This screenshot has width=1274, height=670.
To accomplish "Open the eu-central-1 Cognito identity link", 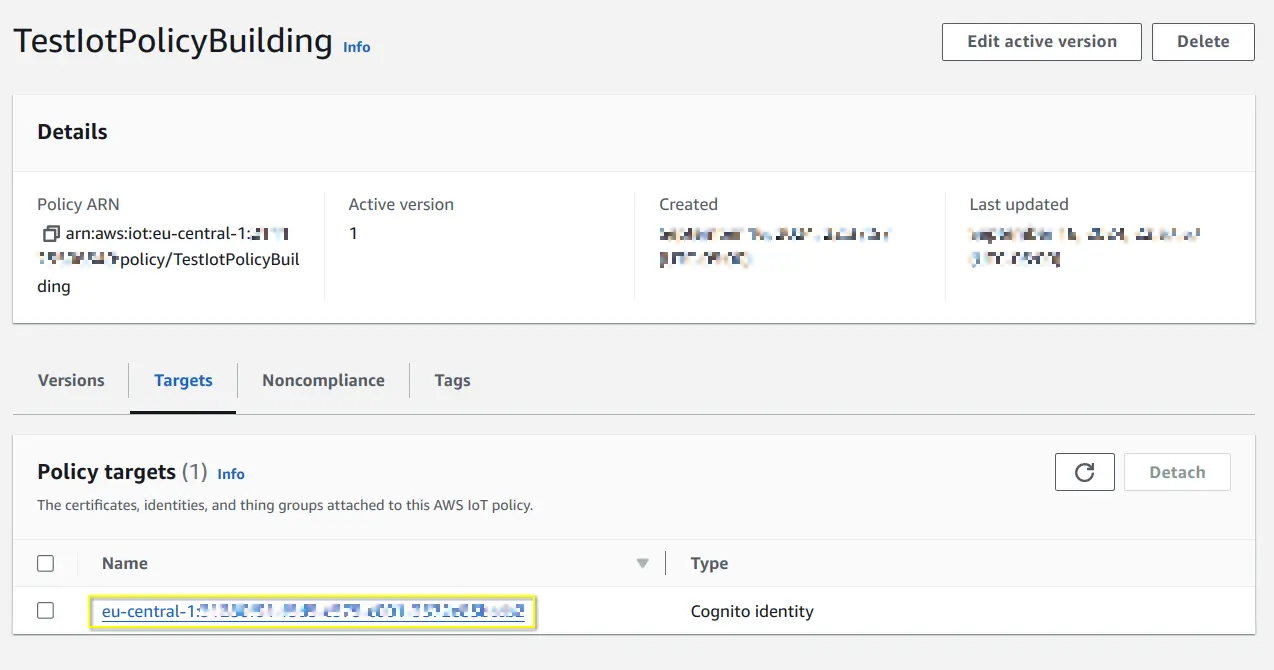I will (x=313, y=611).
